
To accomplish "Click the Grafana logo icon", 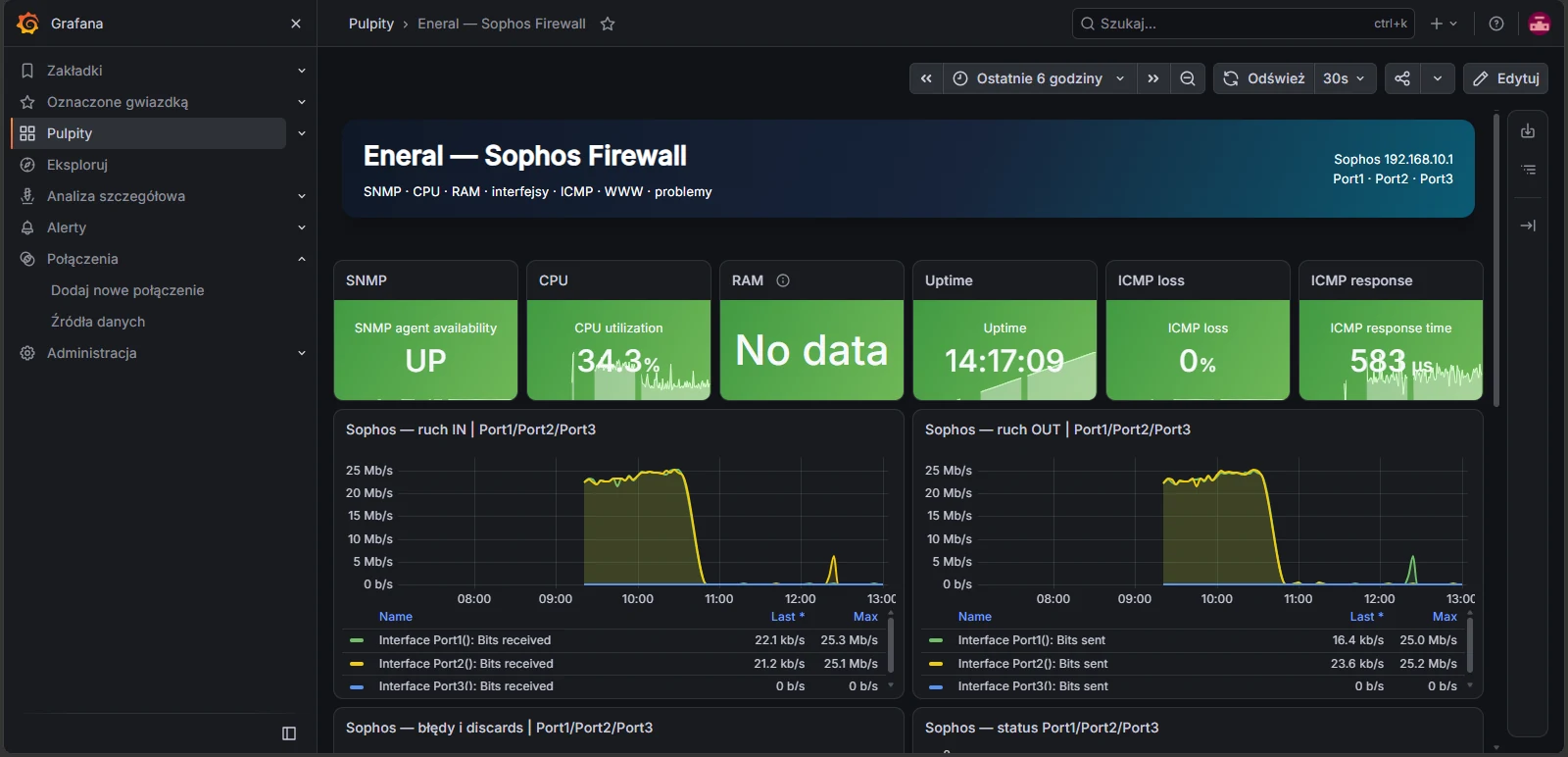I will pyautogui.click(x=28, y=23).
